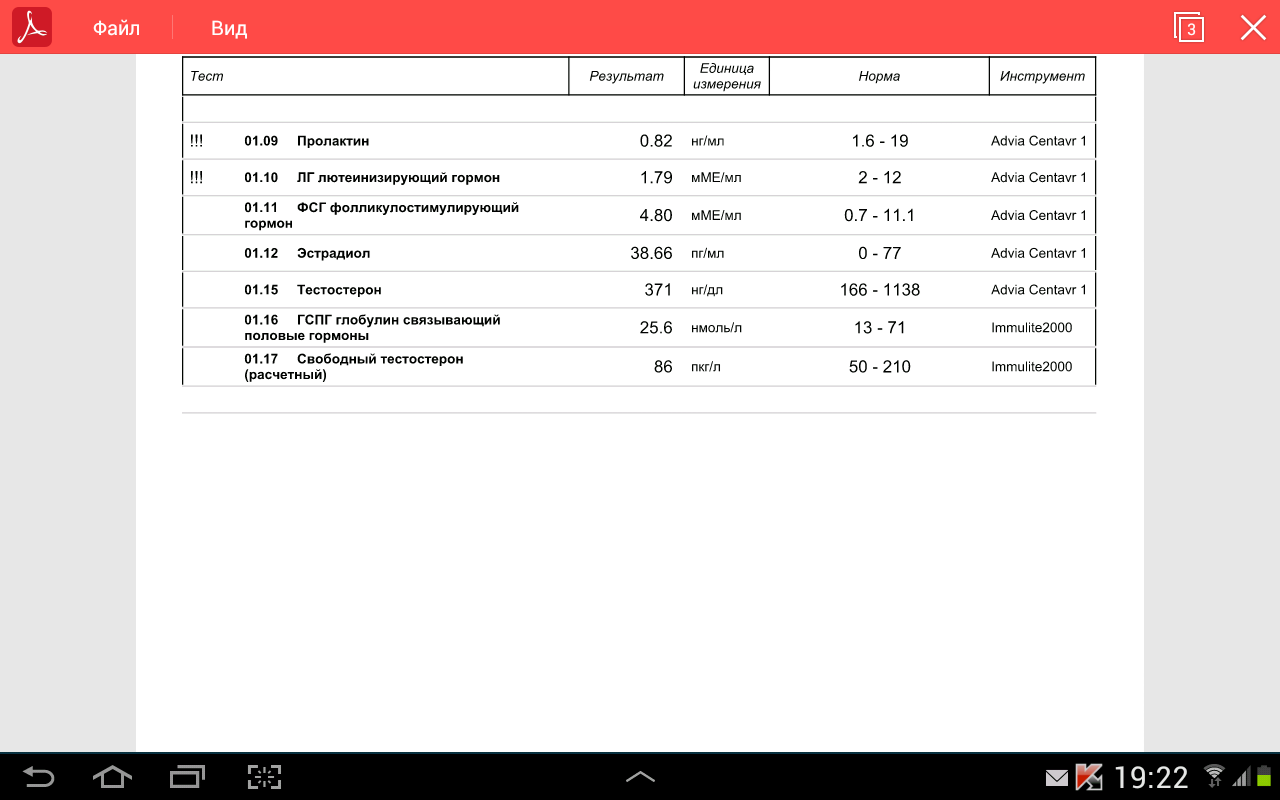Screen dimensions: 1280x800
Task: Tap the battery status icon
Action: tap(1264, 776)
